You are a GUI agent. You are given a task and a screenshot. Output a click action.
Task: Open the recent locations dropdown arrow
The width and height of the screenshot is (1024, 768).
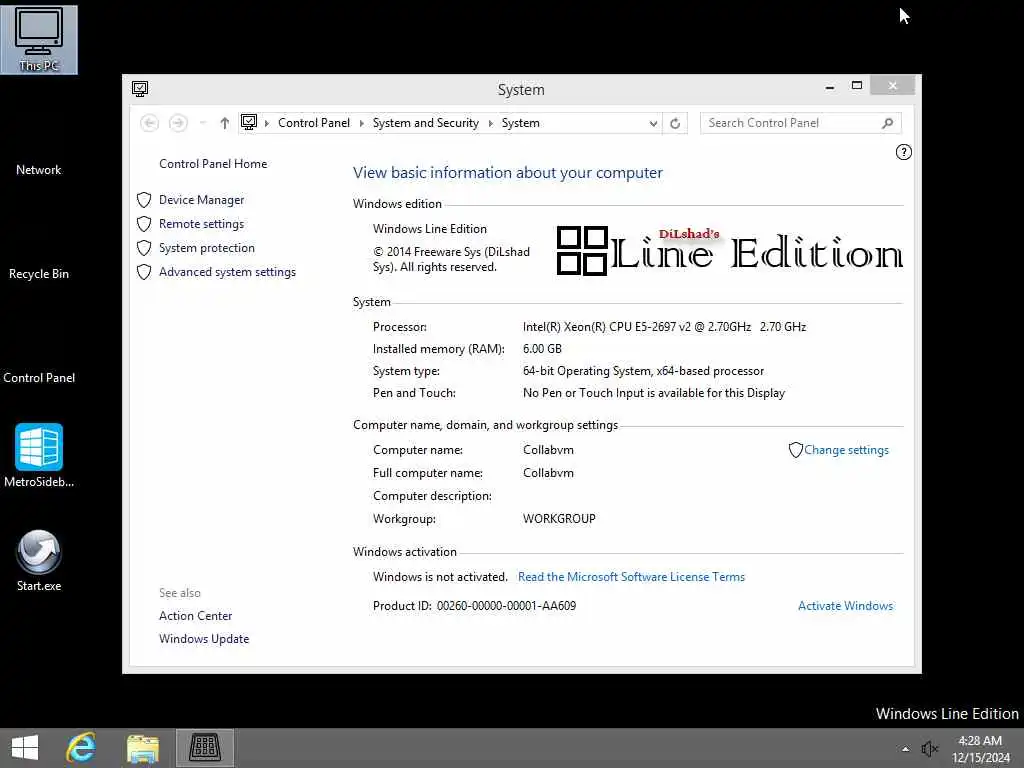[x=202, y=123]
